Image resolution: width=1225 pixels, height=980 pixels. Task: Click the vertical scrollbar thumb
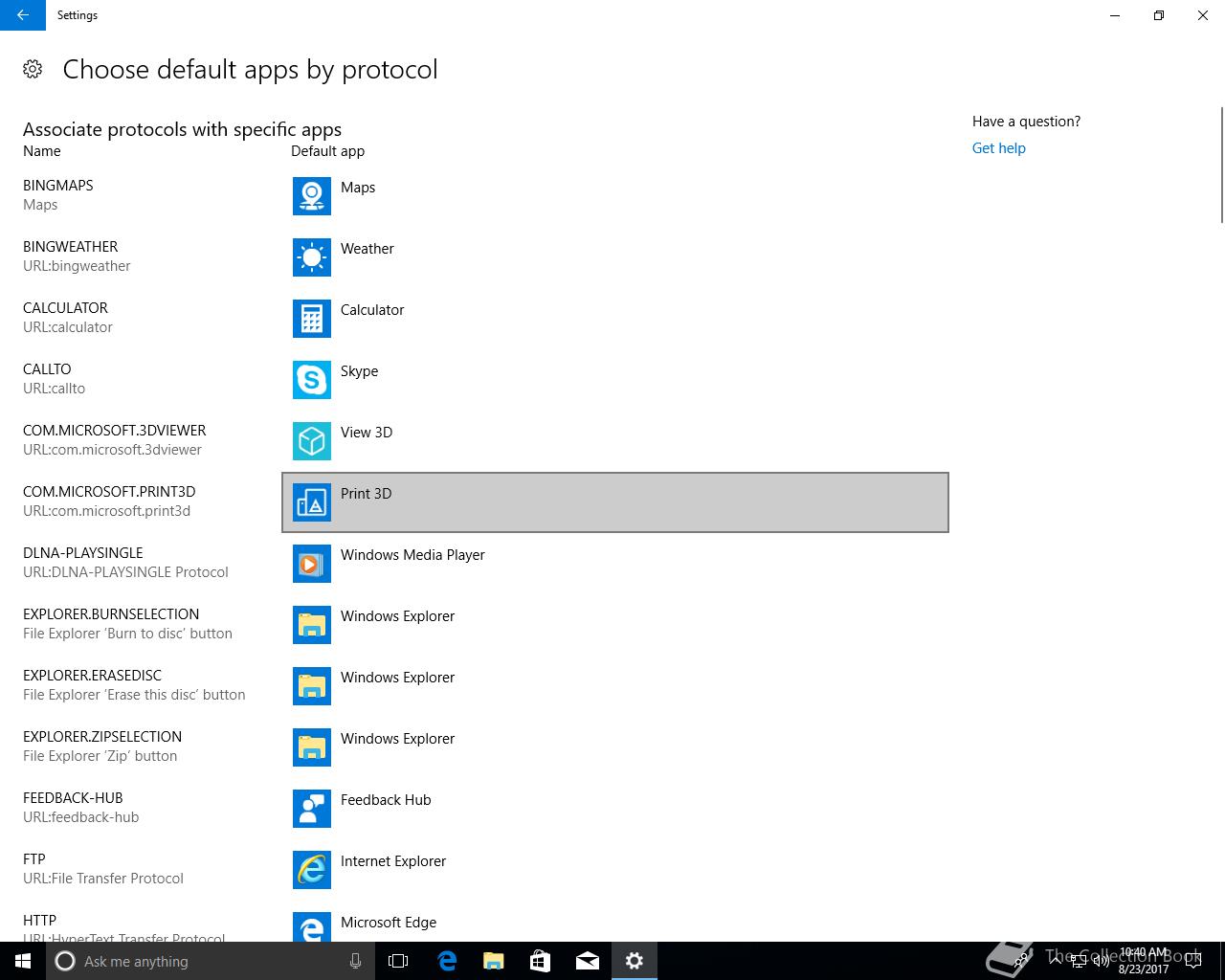tap(1221, 165)
